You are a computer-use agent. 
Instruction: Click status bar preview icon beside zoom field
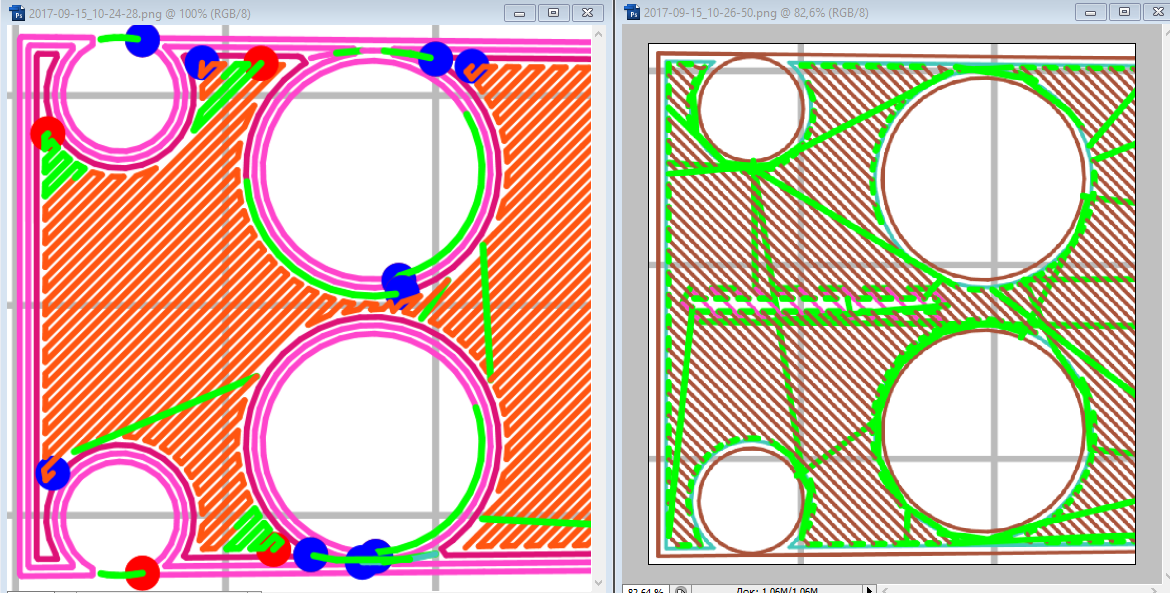tap(681, 590)
